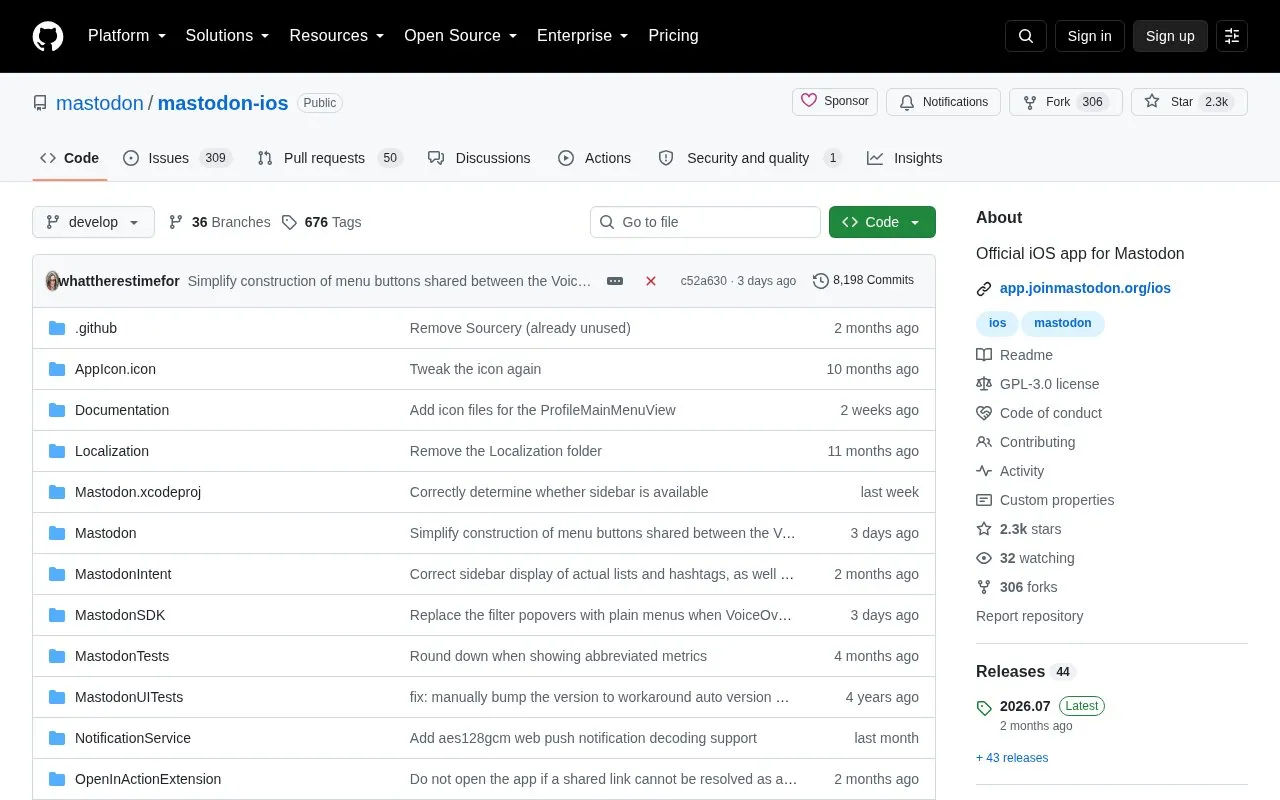Open the 8,198 Commits history link

tap(863, 281)
